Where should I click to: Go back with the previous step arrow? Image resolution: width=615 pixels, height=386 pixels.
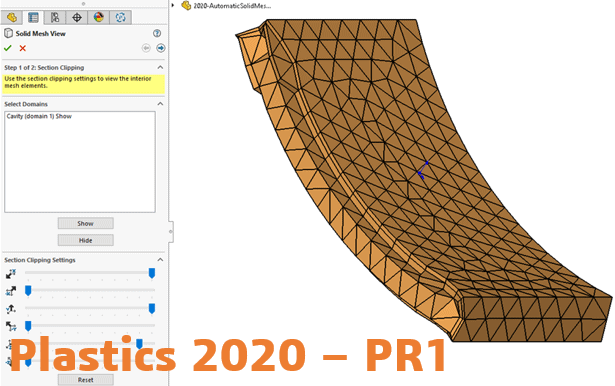pos(146,48)
